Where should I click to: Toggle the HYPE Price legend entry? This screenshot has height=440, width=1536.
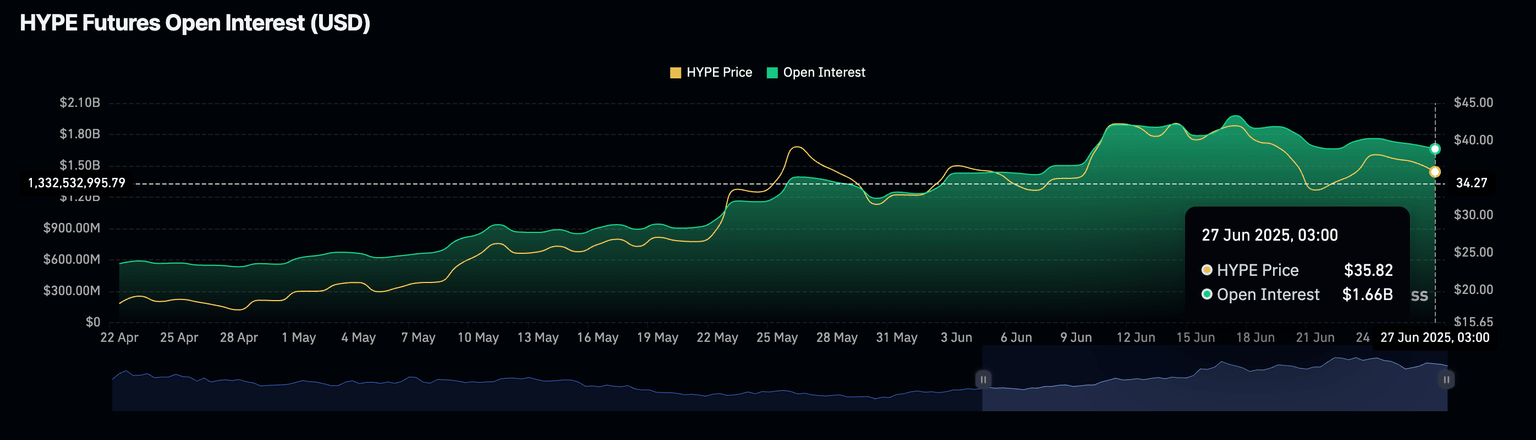point(719,73)
